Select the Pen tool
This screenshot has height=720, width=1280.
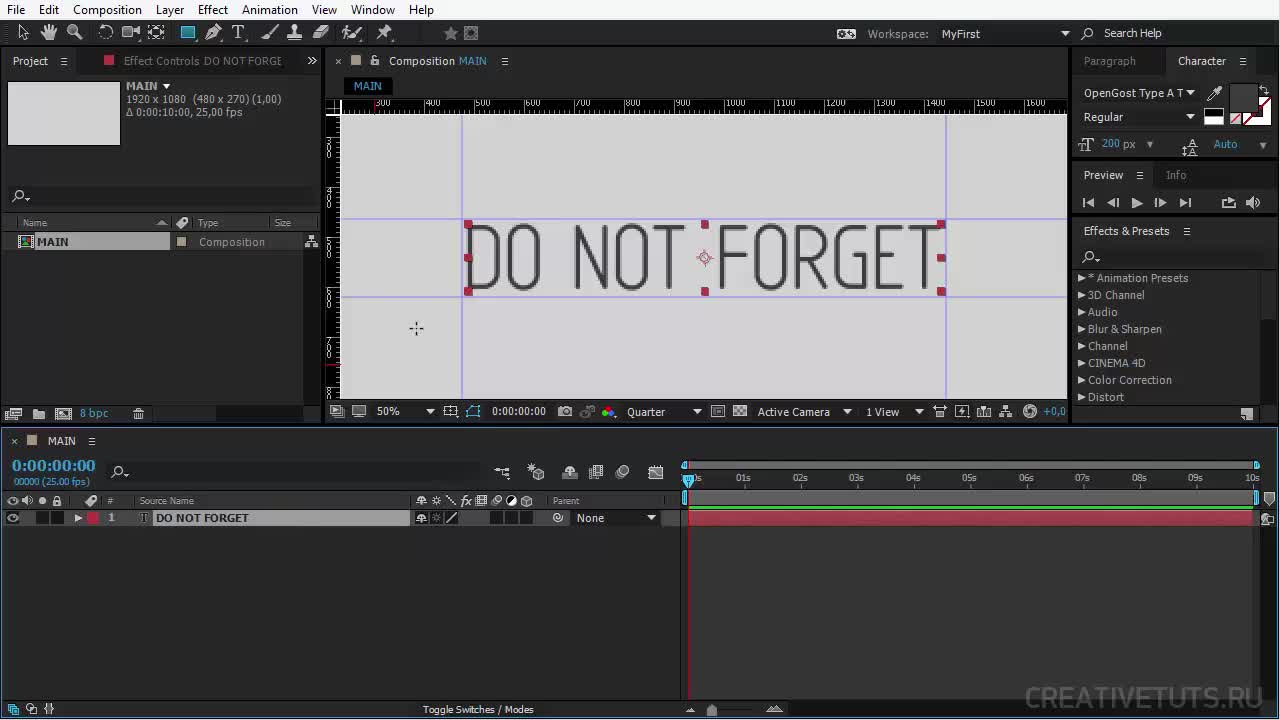[x=213, y=33]
